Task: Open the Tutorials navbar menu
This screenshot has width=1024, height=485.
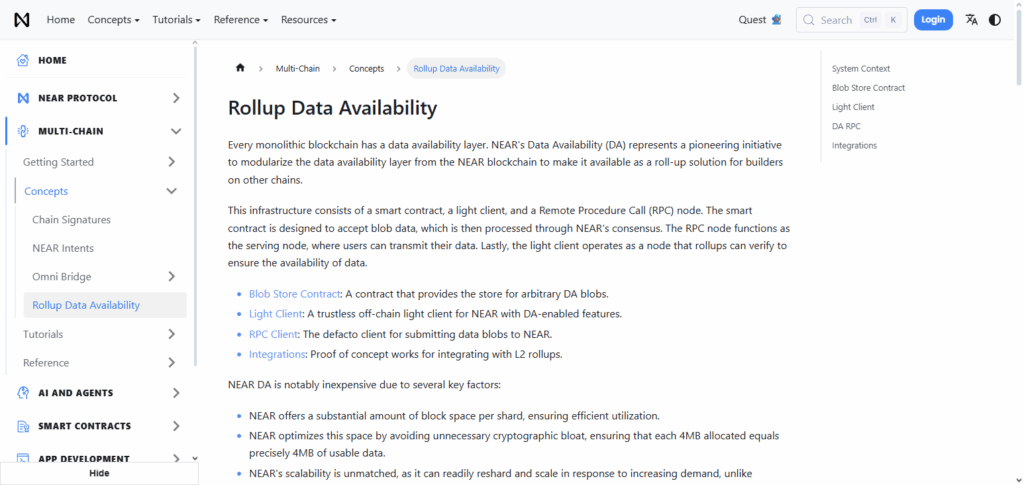Action: point(176,20)
